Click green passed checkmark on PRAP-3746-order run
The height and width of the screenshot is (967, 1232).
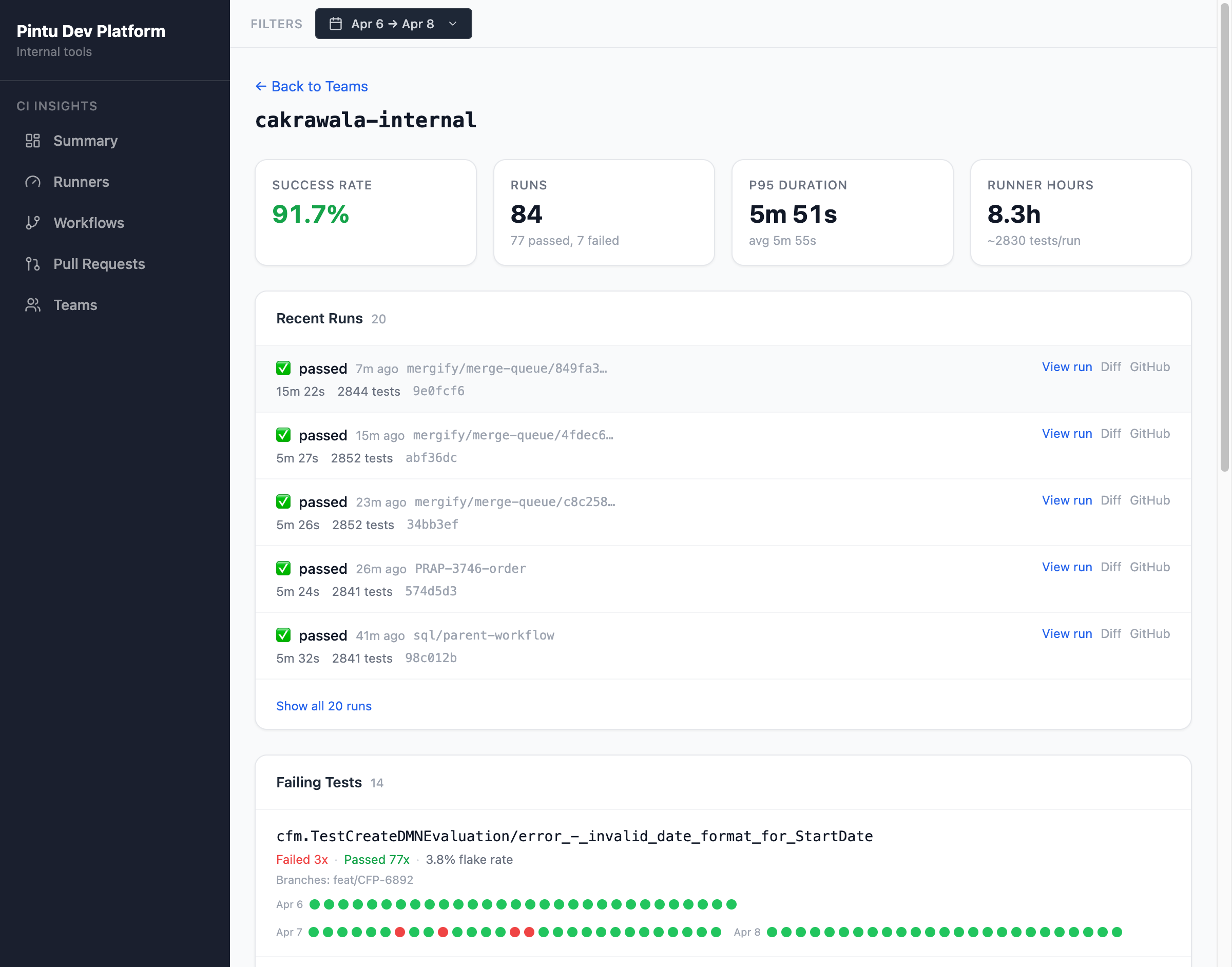click(x=284, y=568)
